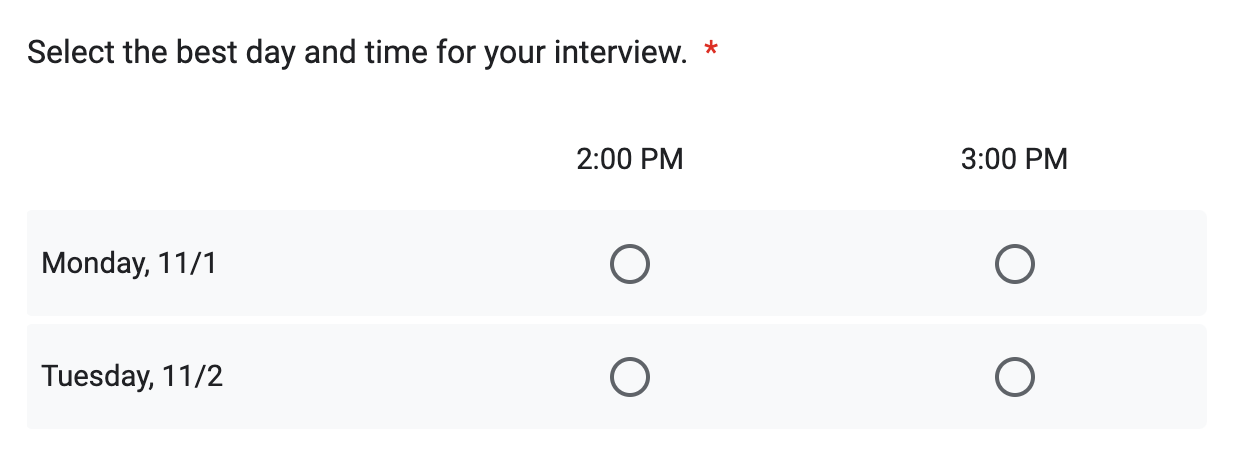Click the "11/1" date in Monday's label
This screenshot has width=1242, height=476.
187,264
